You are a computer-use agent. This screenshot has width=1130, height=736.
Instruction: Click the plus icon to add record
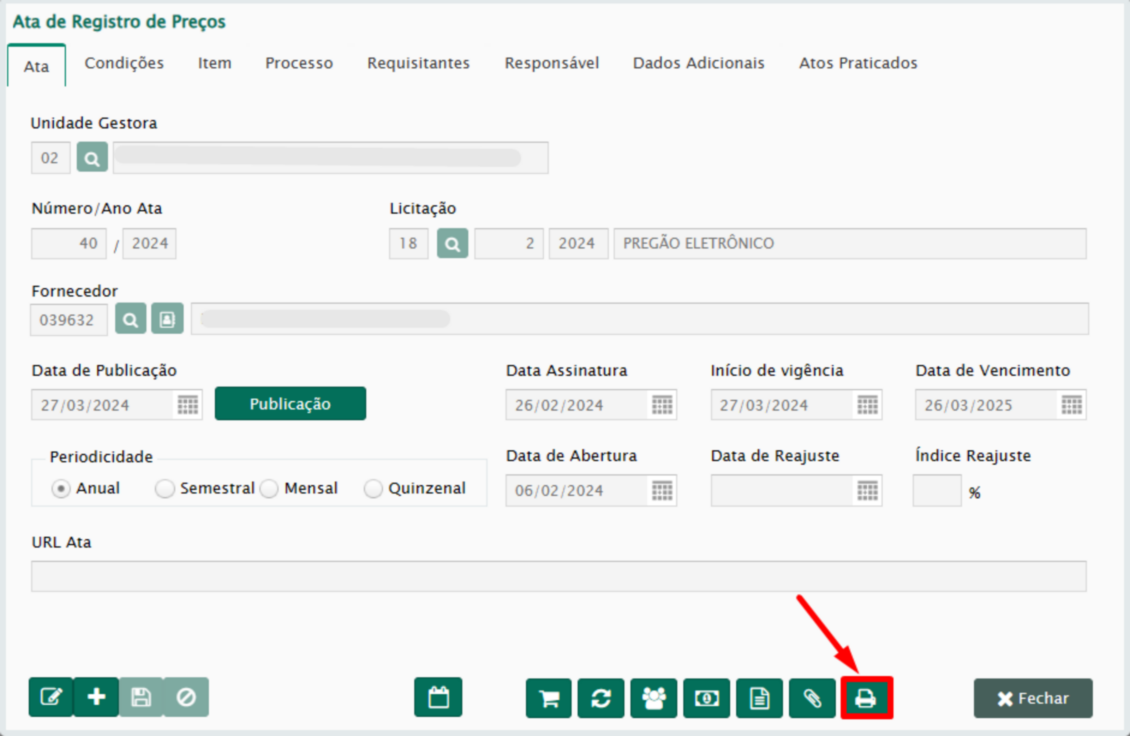click(x=97, y=697)
